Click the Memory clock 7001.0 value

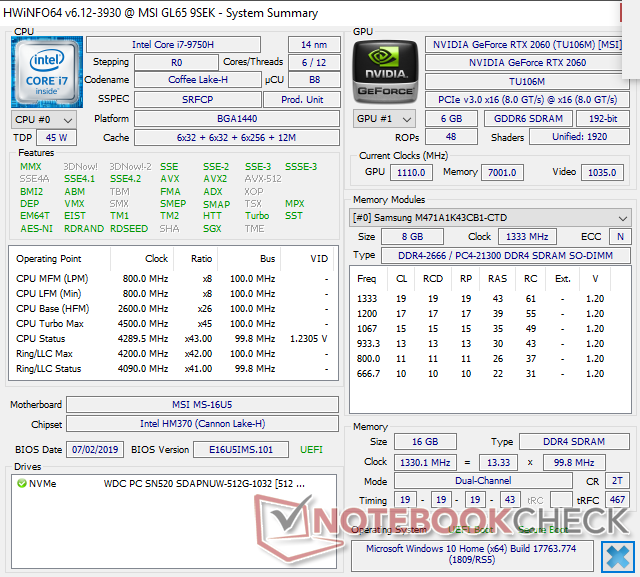502,173
